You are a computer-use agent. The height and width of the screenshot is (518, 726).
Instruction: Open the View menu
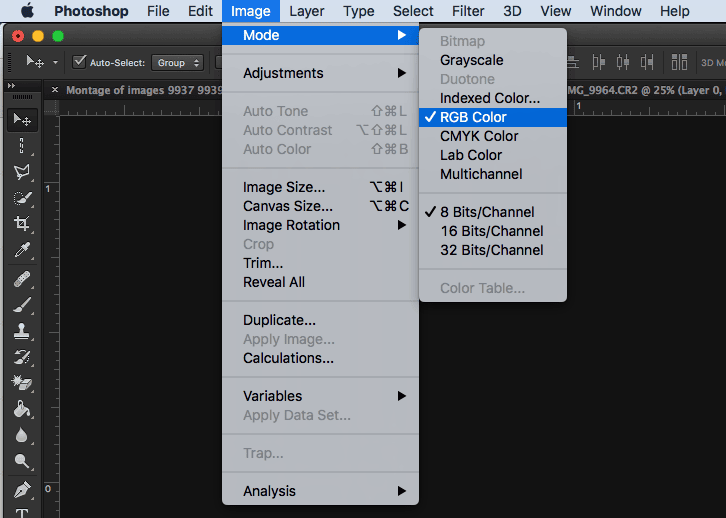click(556, 11)
